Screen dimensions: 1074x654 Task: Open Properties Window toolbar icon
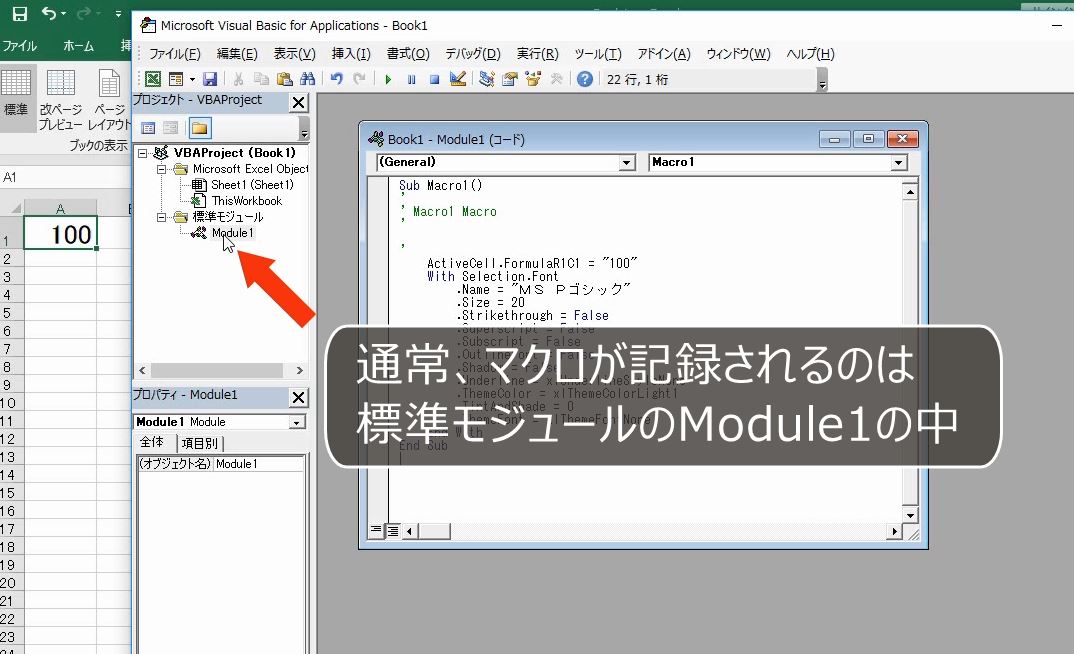click(510, 79)
